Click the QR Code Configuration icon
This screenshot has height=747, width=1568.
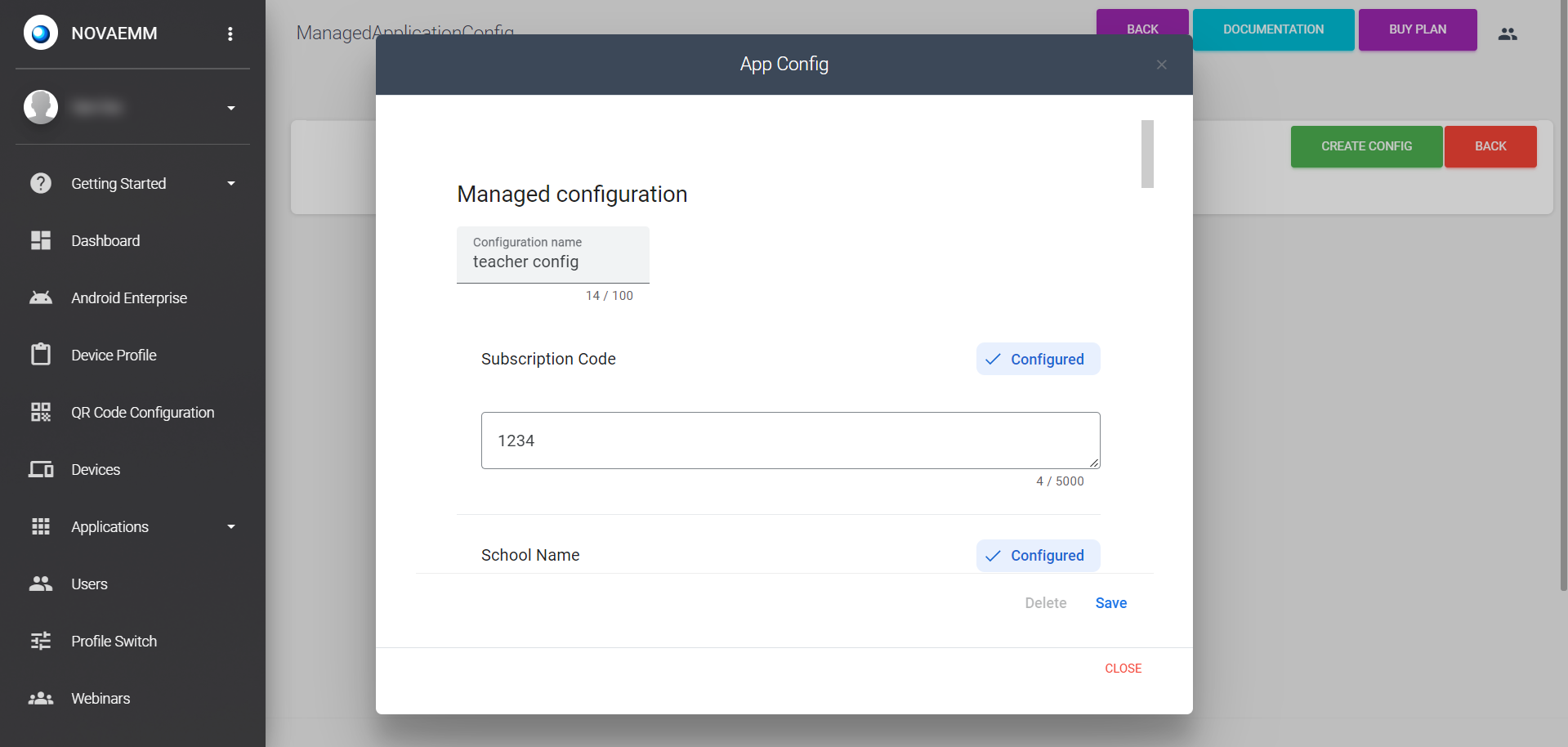pyautogui.click(x=41, y=412)
